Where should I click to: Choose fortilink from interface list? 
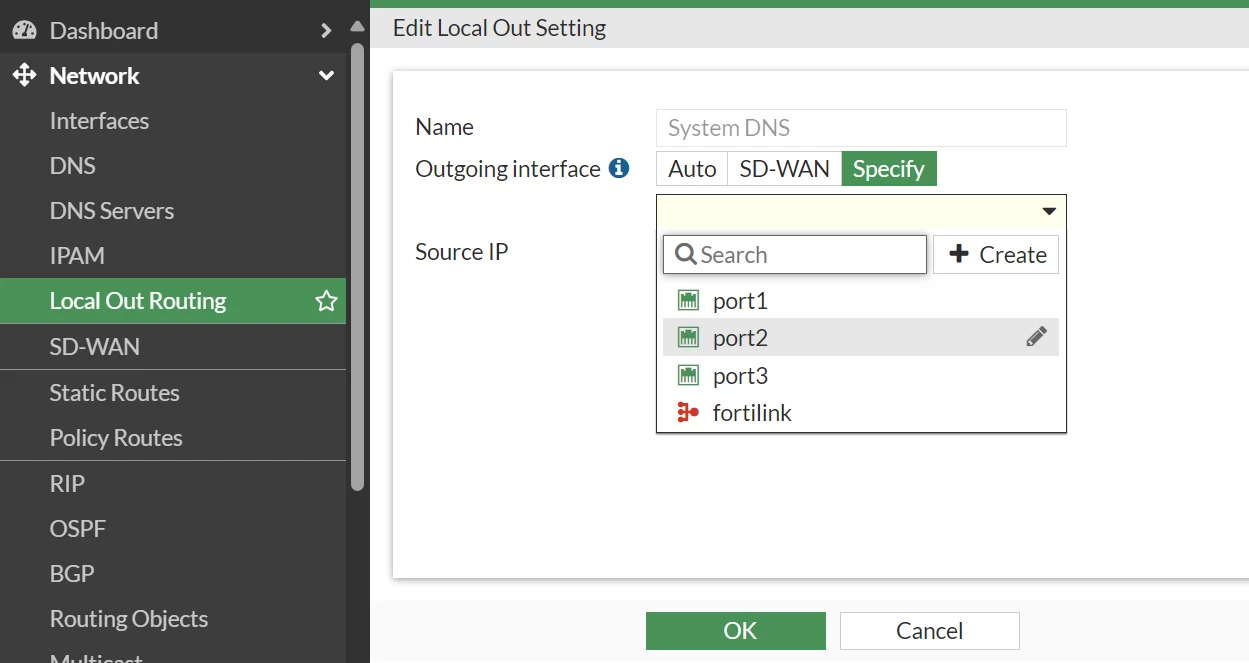861,412
